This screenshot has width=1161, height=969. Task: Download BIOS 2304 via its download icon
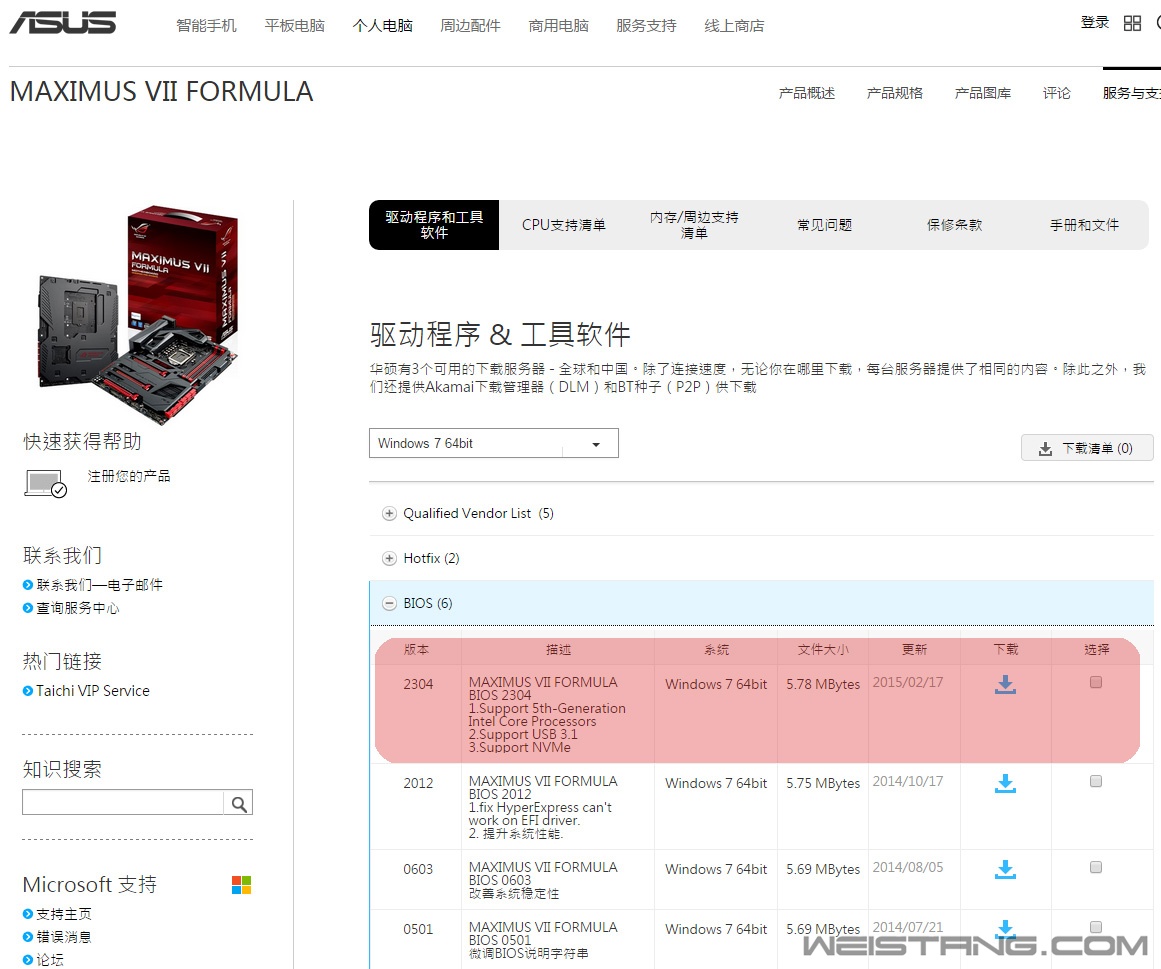1005,684
